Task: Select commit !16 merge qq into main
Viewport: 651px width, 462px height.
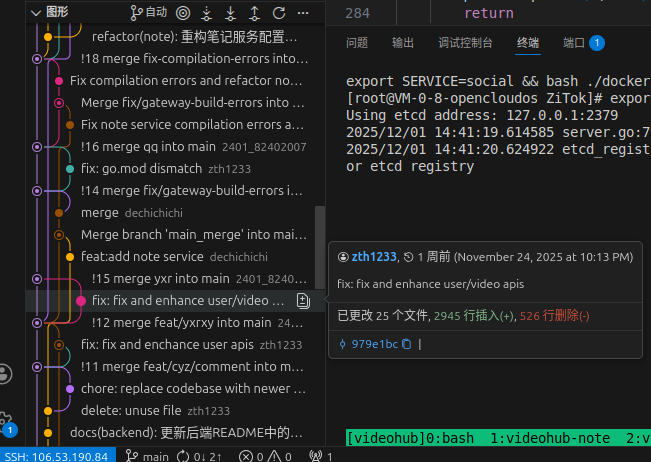Action: pyautogui.click(x=175, y=147)
